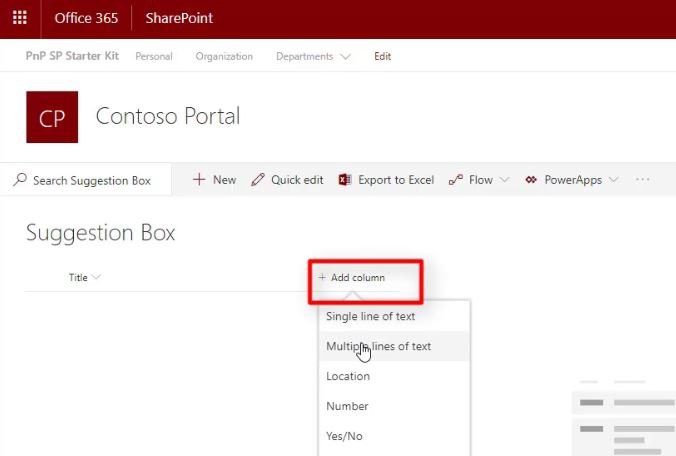
Task: Go to the Organization navigation link
Action: pyautogui.click(x=224, y=56)
